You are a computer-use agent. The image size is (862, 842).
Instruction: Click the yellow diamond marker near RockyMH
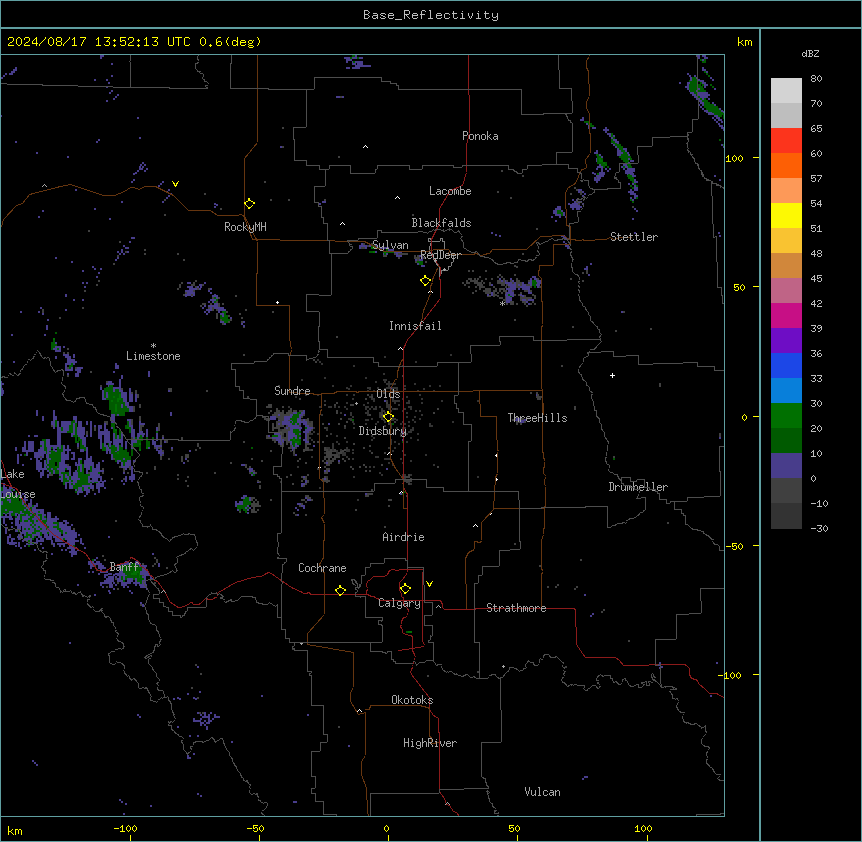tap(249, 204)
